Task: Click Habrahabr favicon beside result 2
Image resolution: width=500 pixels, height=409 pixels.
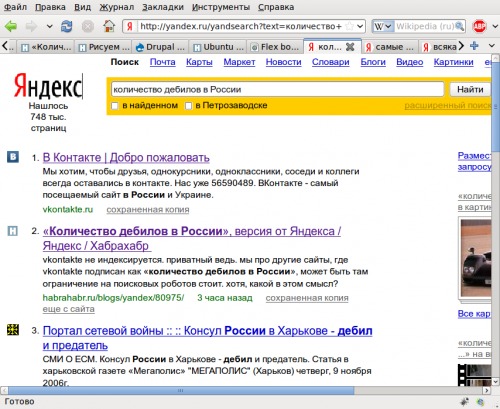Action: click(13, 231)
